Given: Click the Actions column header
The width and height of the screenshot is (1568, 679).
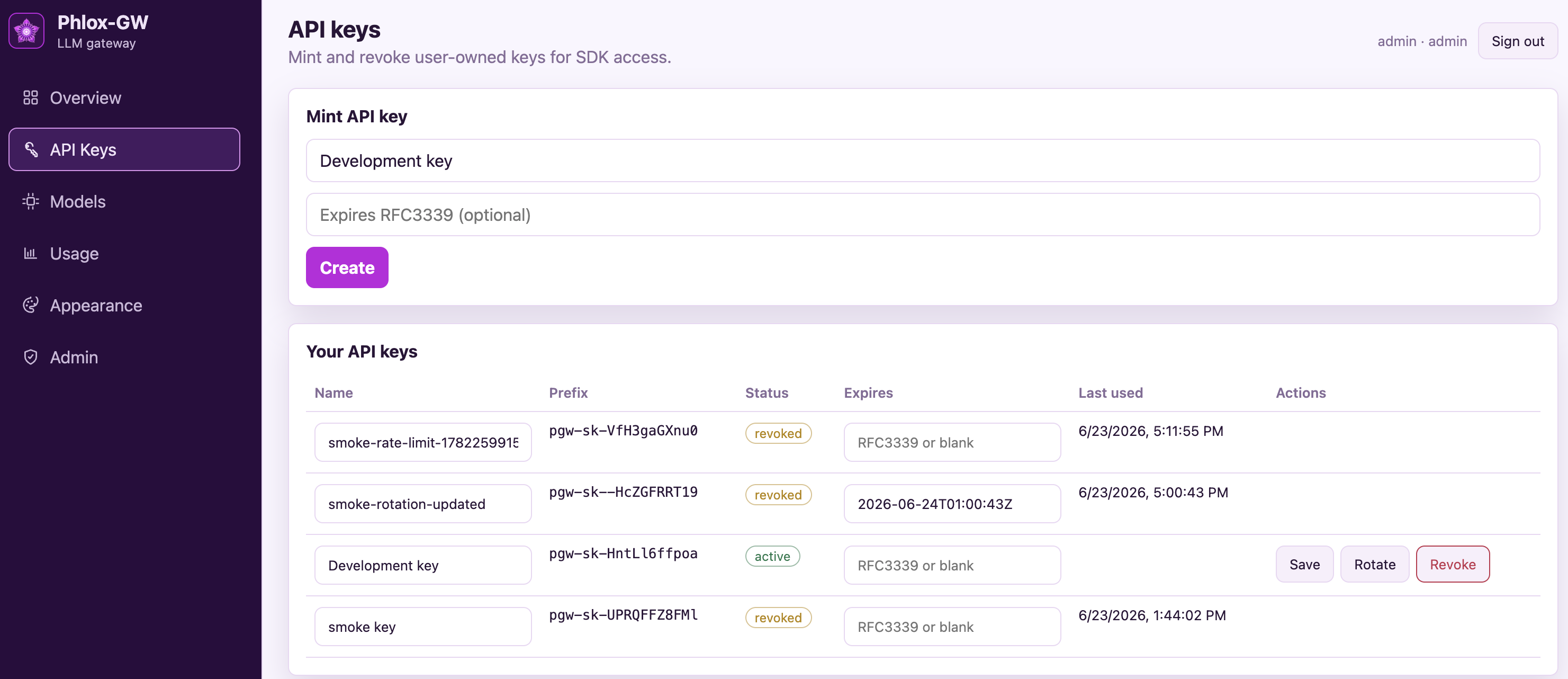Looking at the screenshot, I should click(1301, 393).
